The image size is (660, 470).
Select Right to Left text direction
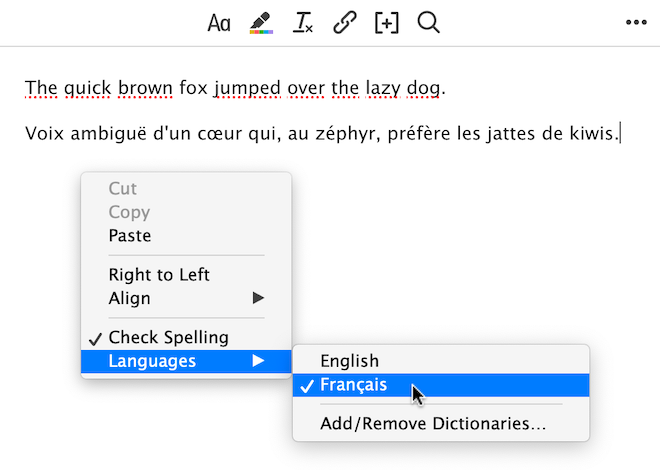[159, 274]
